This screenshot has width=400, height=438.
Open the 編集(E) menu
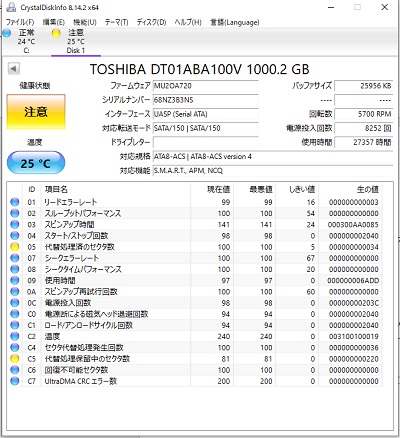[53, 22]
